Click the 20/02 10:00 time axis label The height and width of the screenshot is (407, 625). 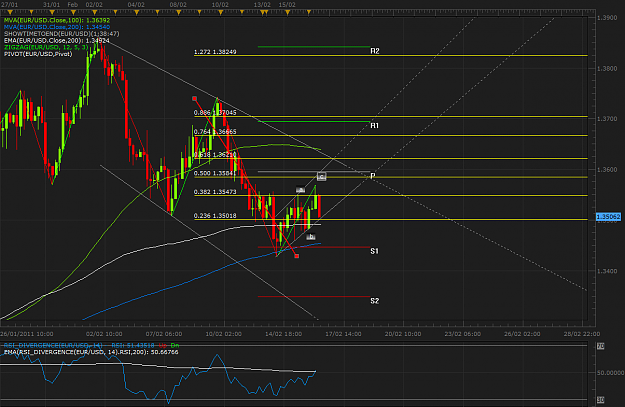[403, 334]
